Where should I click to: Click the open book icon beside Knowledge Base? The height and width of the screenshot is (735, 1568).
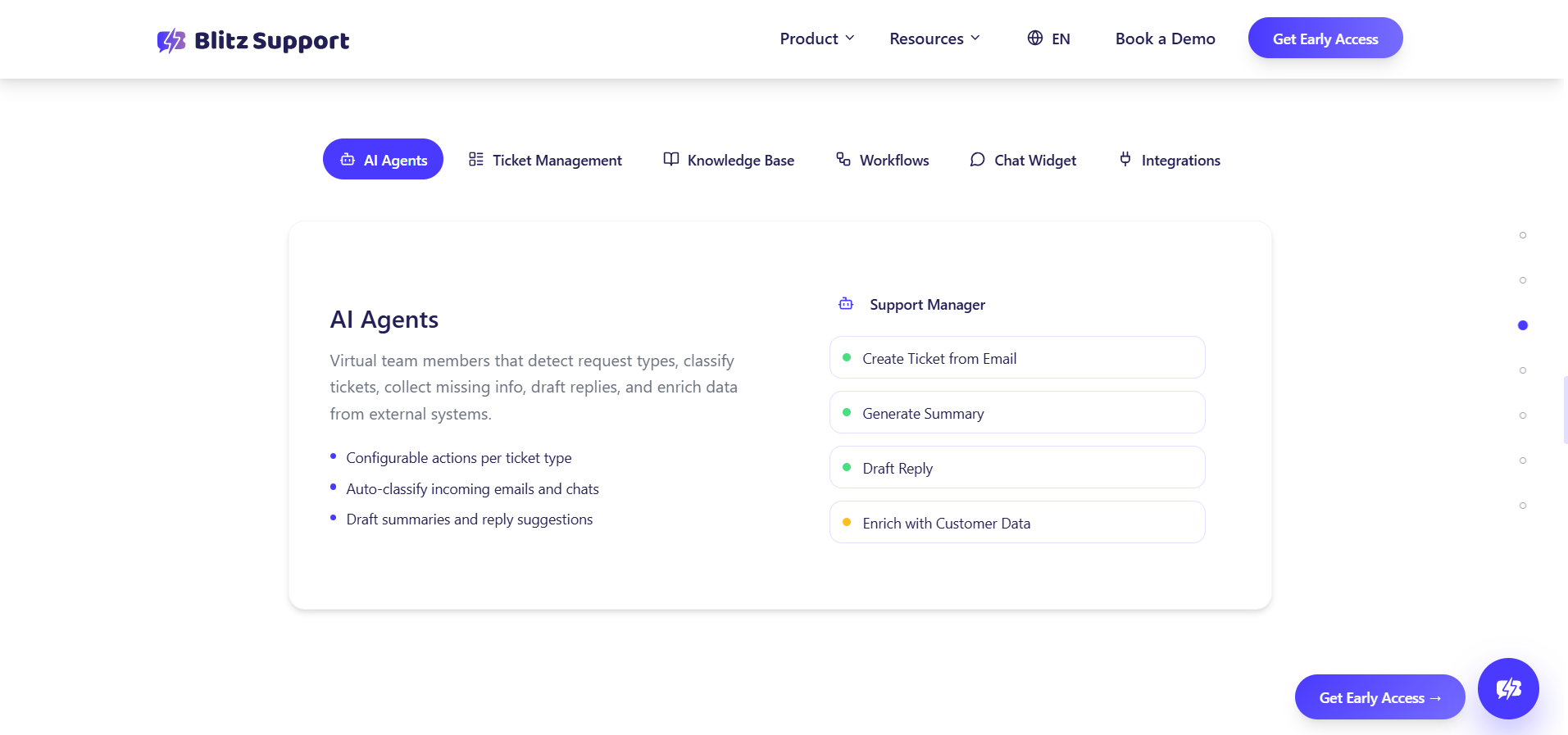click(670, 159)
